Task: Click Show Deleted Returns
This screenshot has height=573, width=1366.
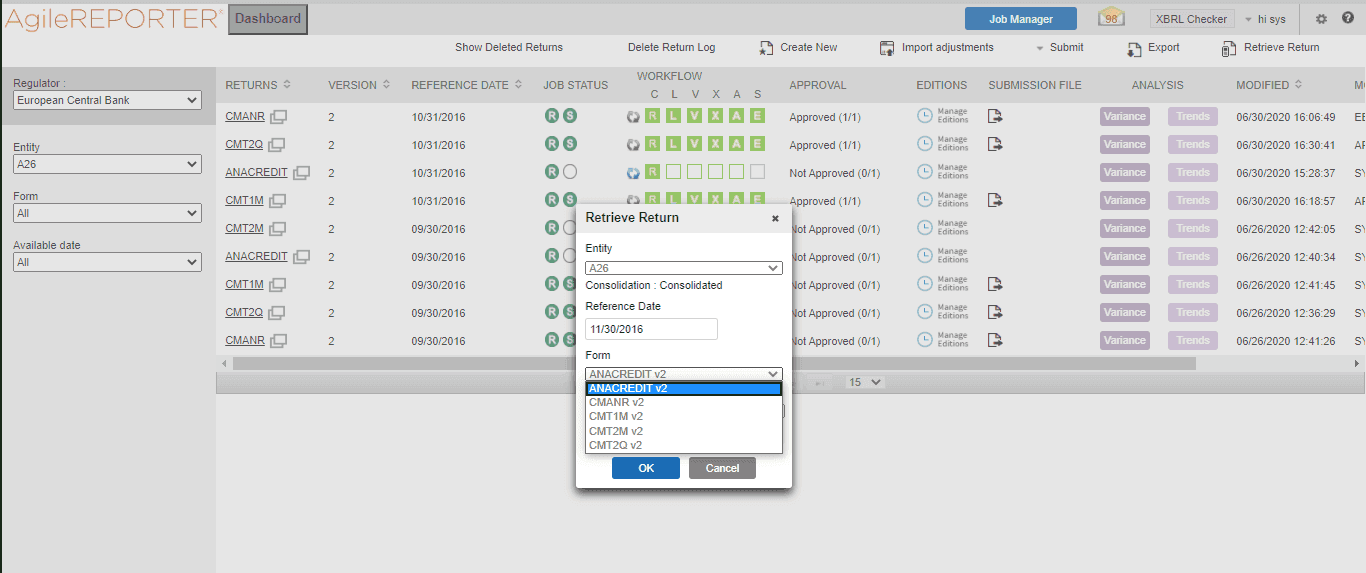Action: click(509, 47)
